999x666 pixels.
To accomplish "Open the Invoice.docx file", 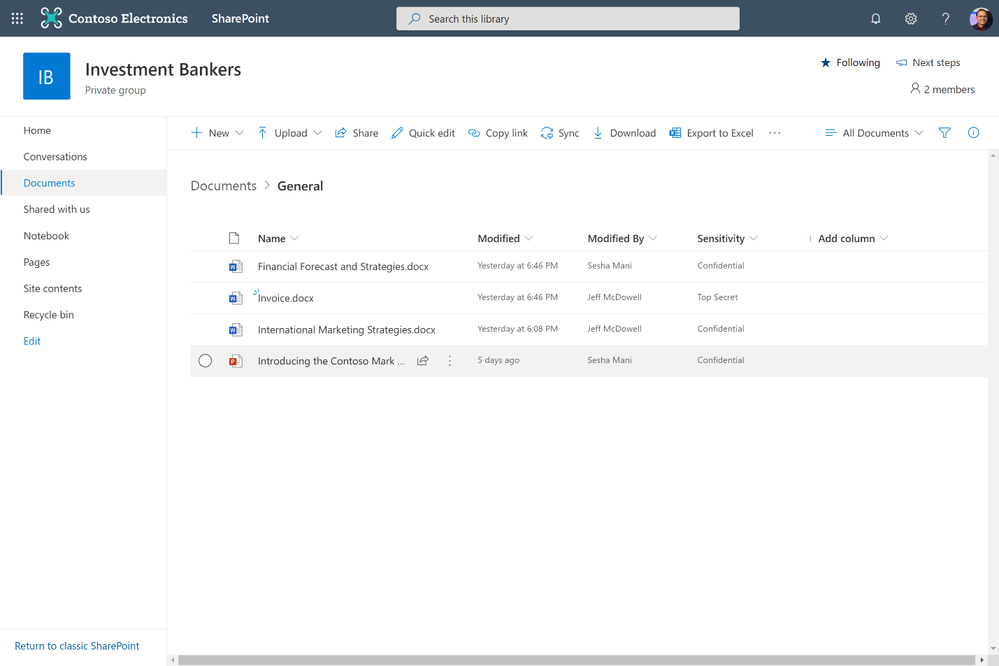I will (285, 298).
